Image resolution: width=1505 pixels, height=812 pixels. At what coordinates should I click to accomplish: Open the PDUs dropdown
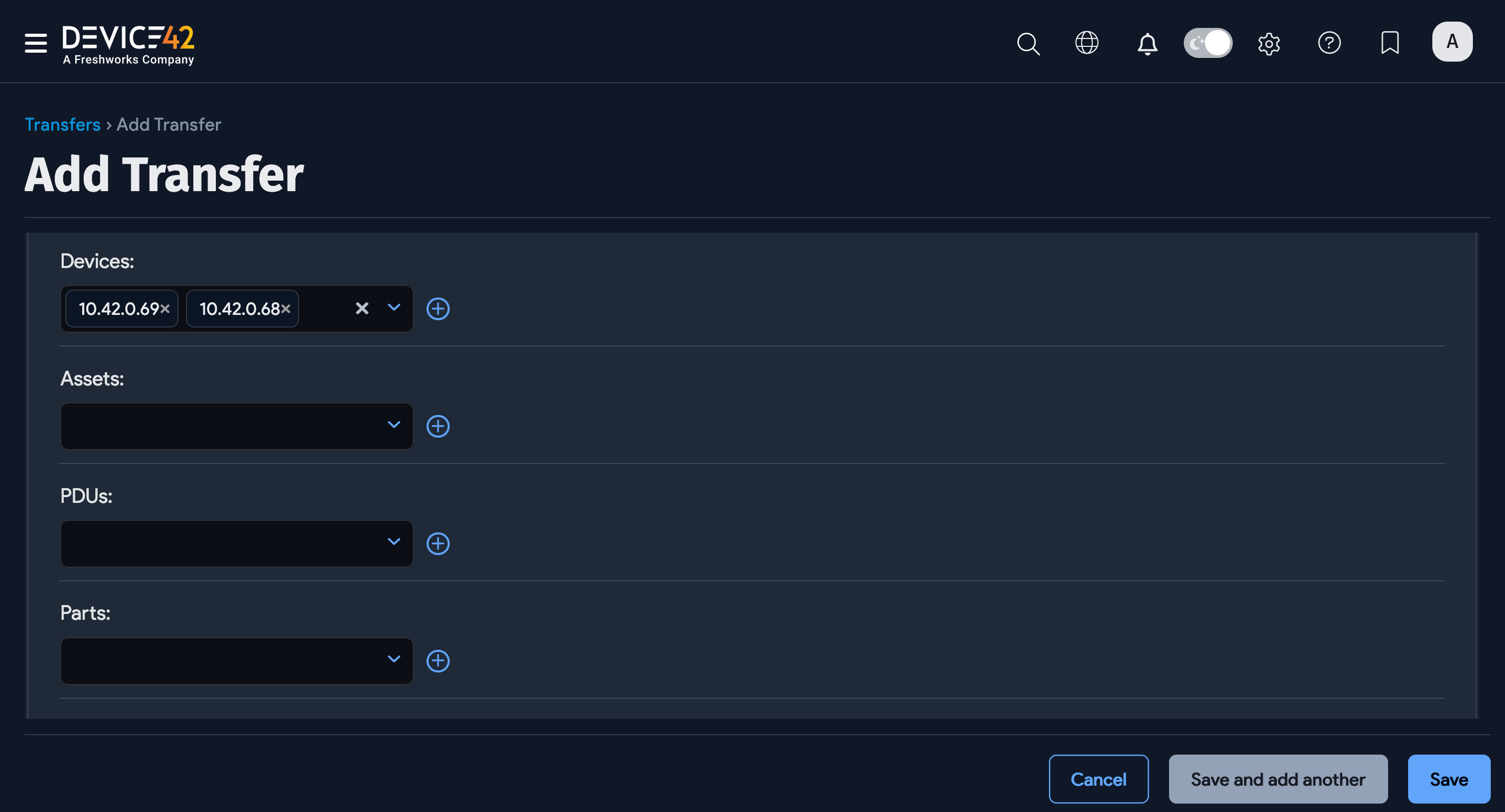pos(393,543)
